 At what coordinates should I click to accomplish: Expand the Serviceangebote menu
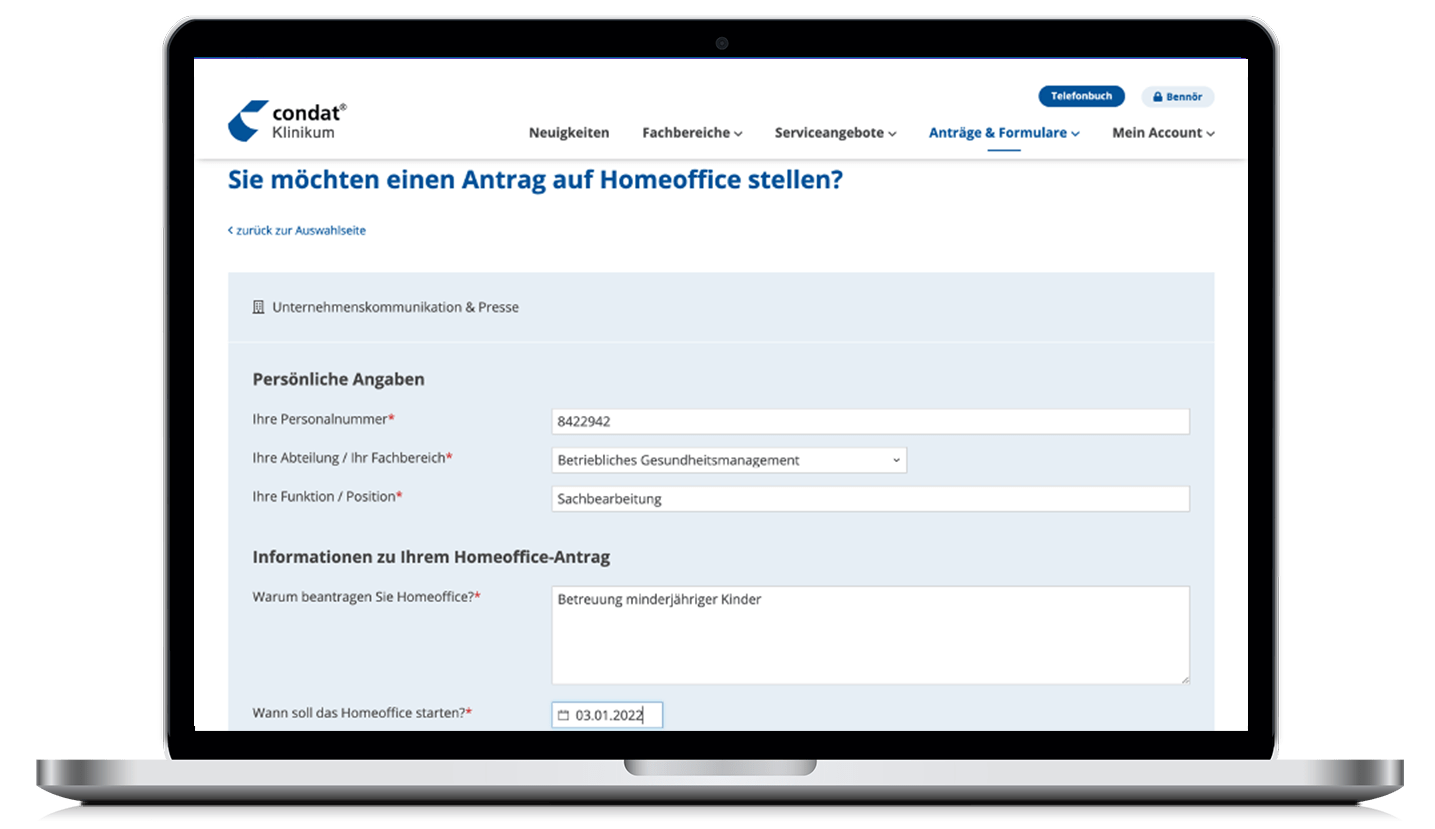[835, 132]
